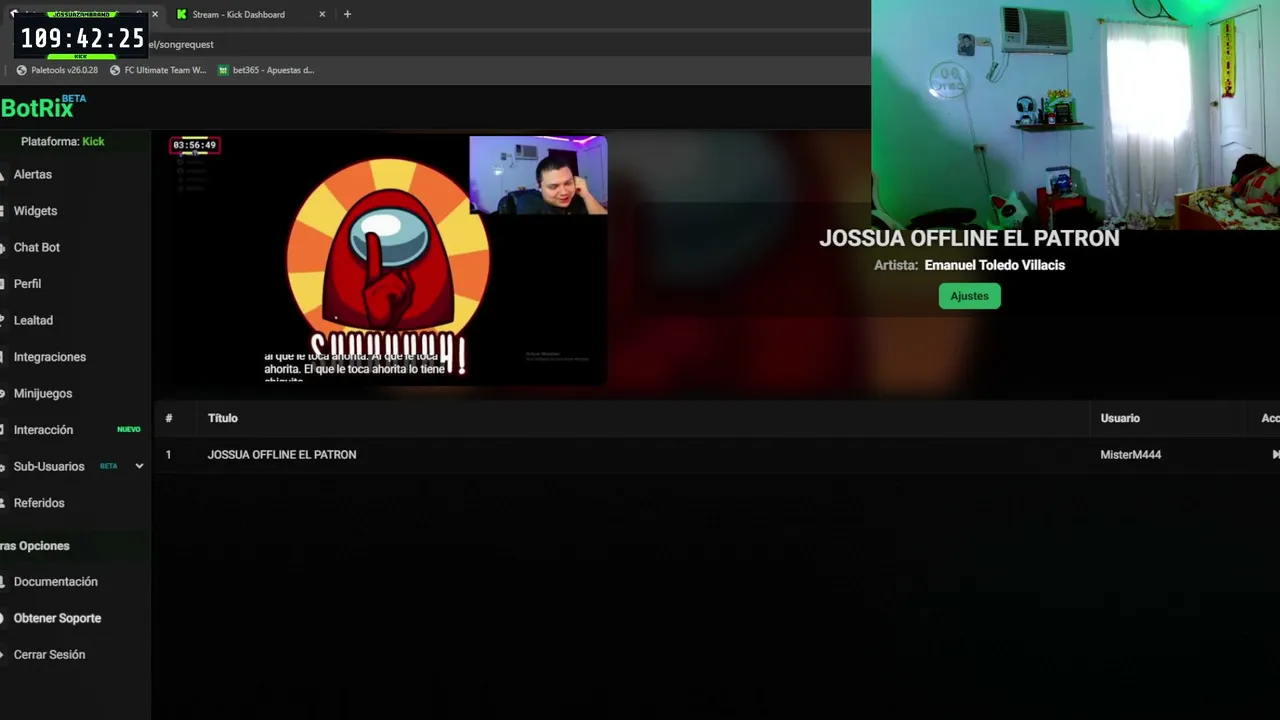Open a new browser tab
Viewport: 1280px width, 720px height.
pos(347,14)
